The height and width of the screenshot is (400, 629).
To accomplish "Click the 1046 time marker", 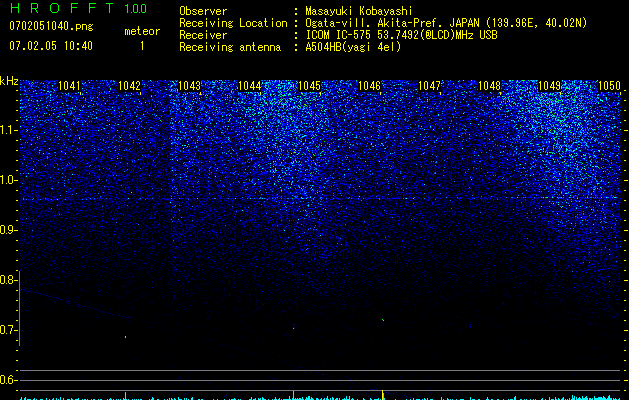I will point(369,86).
